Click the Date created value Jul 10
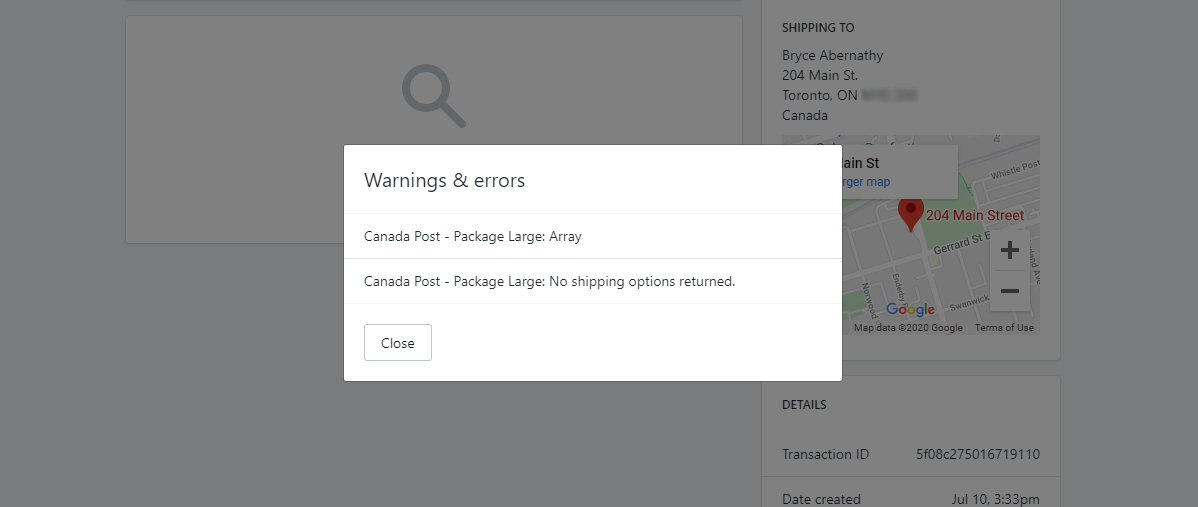The image size is (1198, 507). pos(996,499)
